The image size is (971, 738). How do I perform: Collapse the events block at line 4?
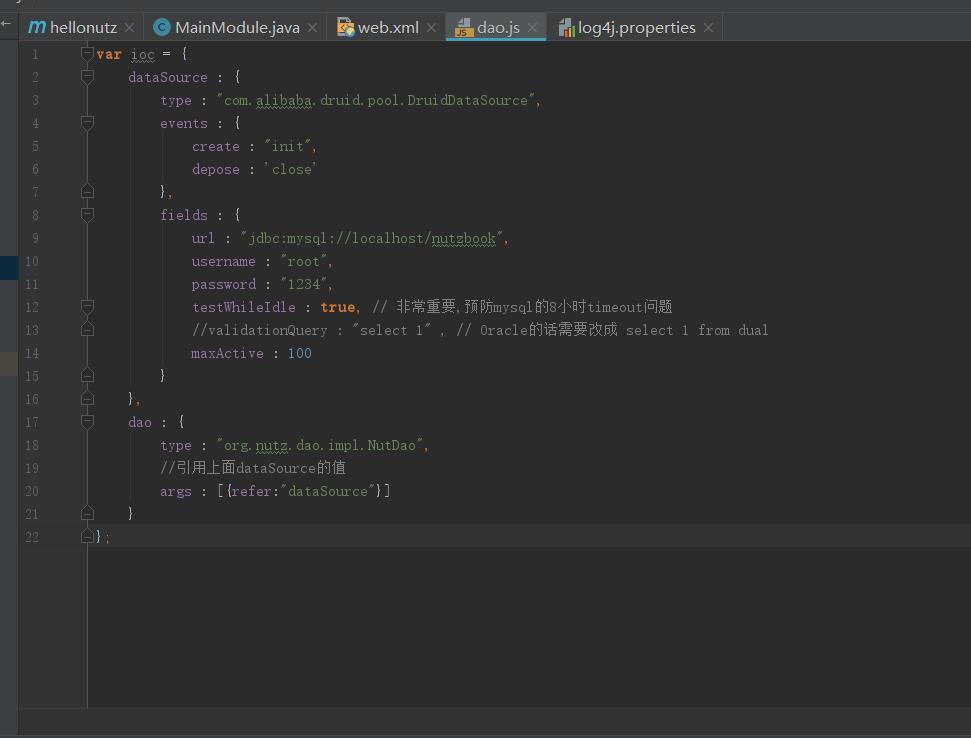pos(87,123)
